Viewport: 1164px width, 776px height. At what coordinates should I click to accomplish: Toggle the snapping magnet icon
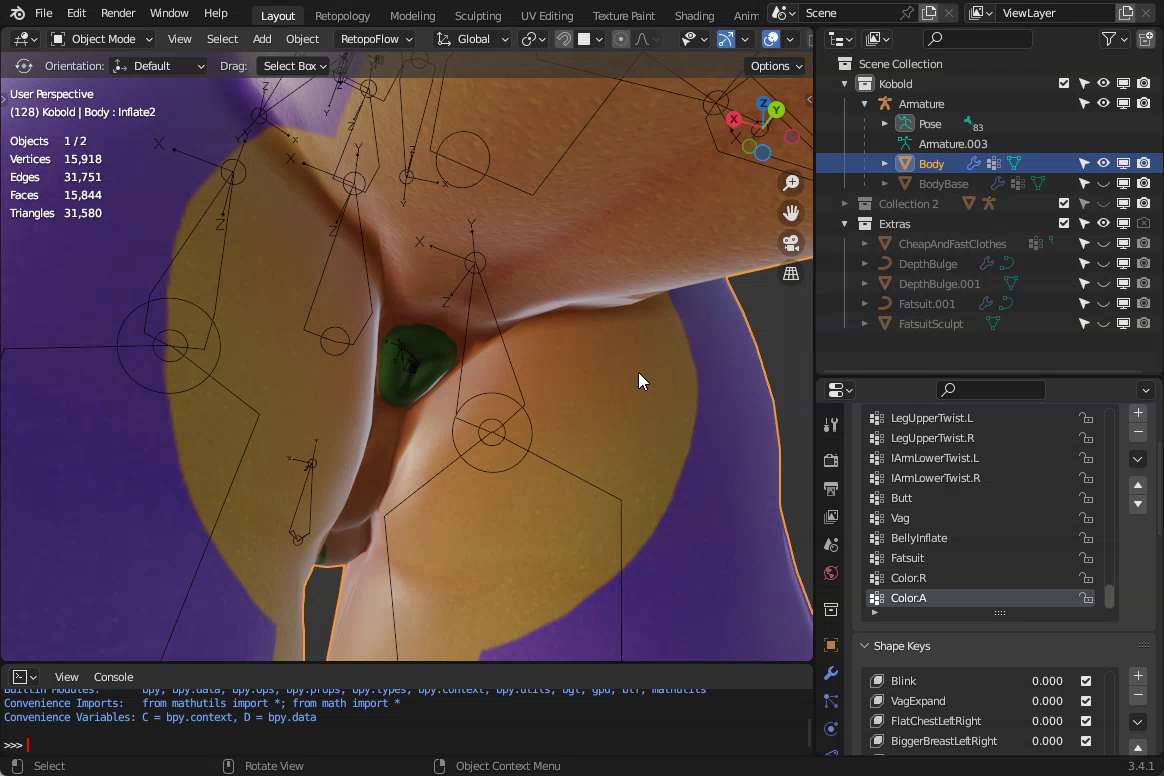point(564,39)
